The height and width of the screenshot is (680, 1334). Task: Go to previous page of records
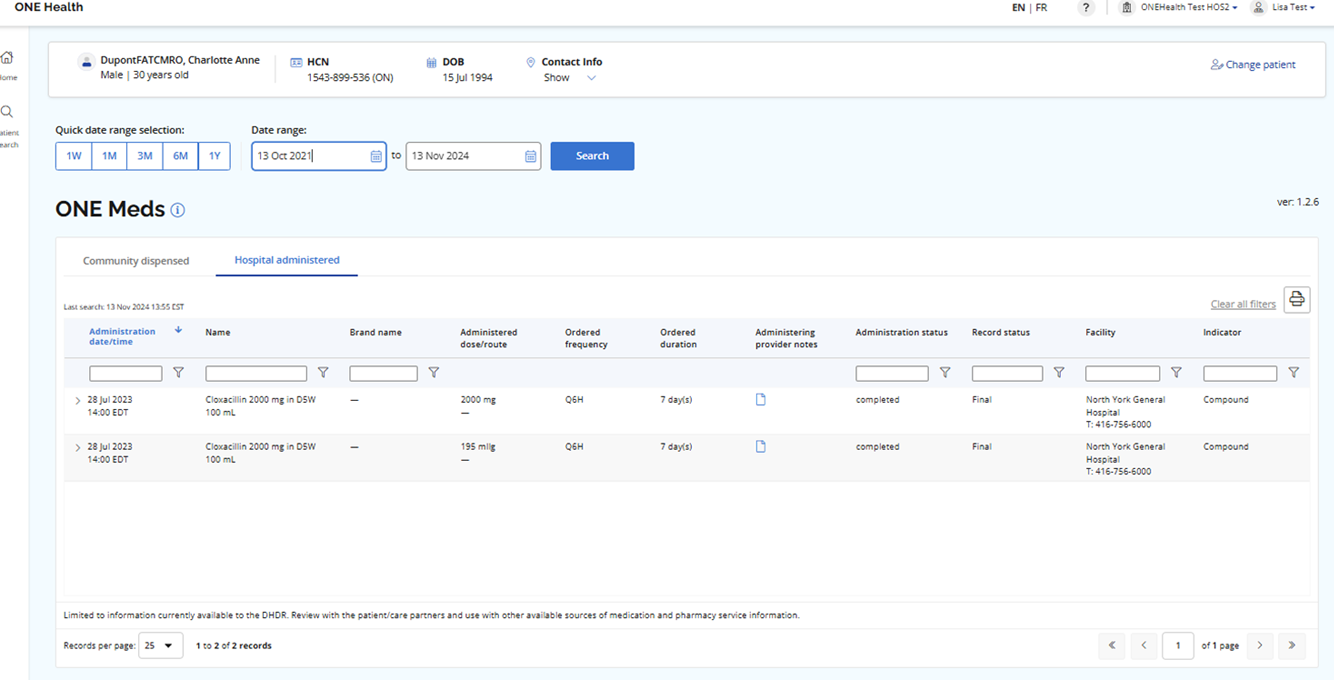point(1144,646)
